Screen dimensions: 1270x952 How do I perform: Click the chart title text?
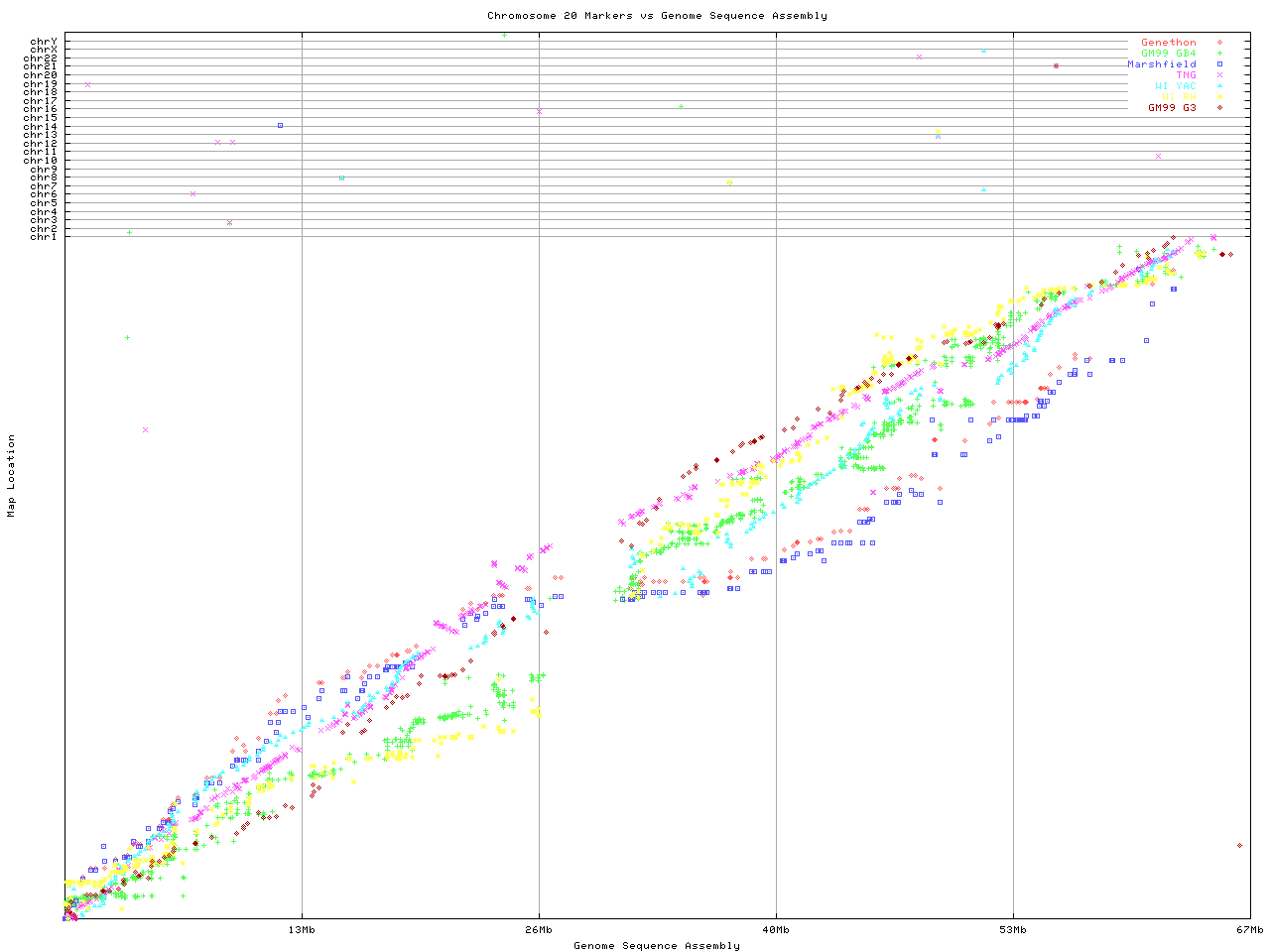pyautogui.click(x=657, y=16)
